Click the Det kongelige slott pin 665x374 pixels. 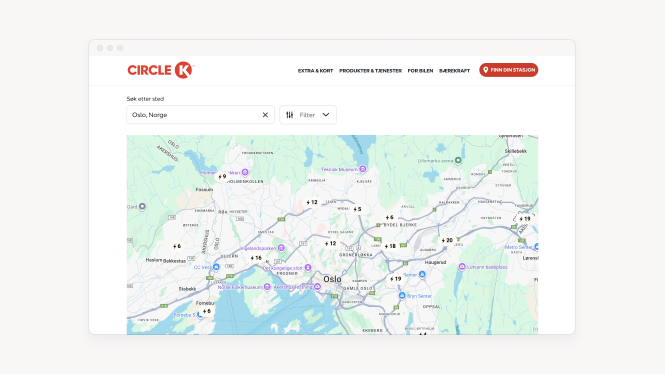(x=308, y=268)
